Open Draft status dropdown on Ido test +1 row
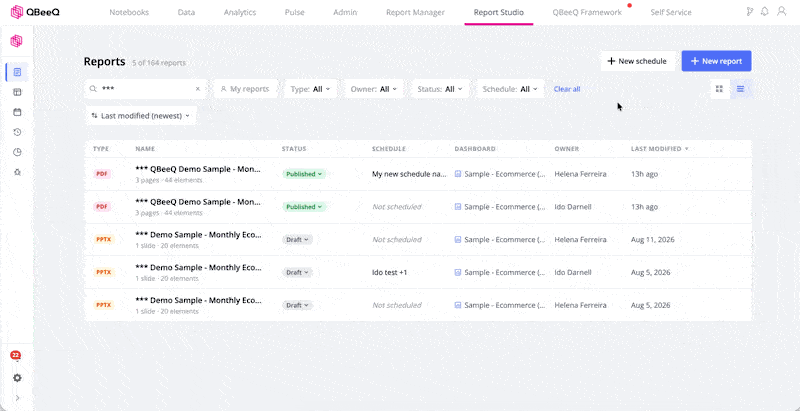 pyautogui.click(x=297, y=272)
